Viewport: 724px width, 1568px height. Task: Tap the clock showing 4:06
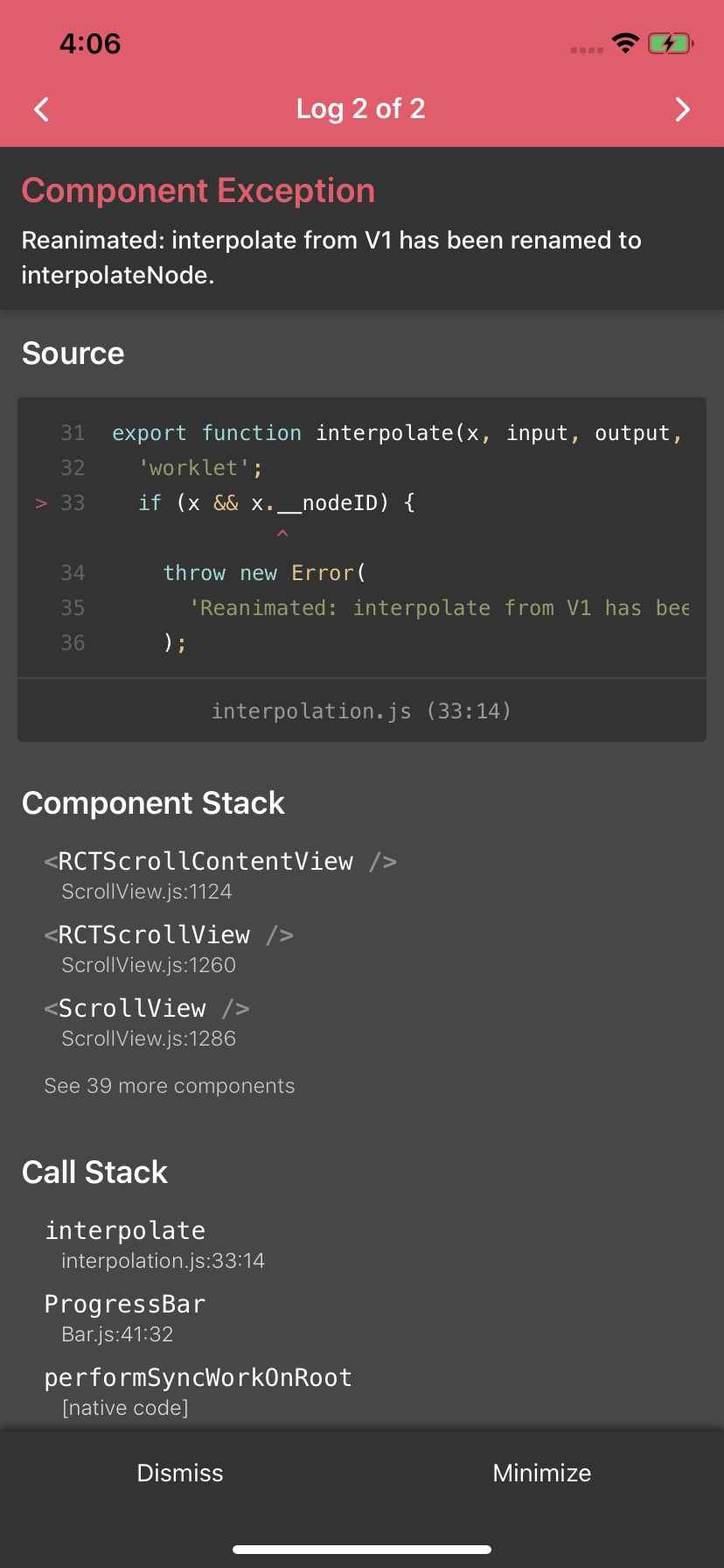point(90,43)
